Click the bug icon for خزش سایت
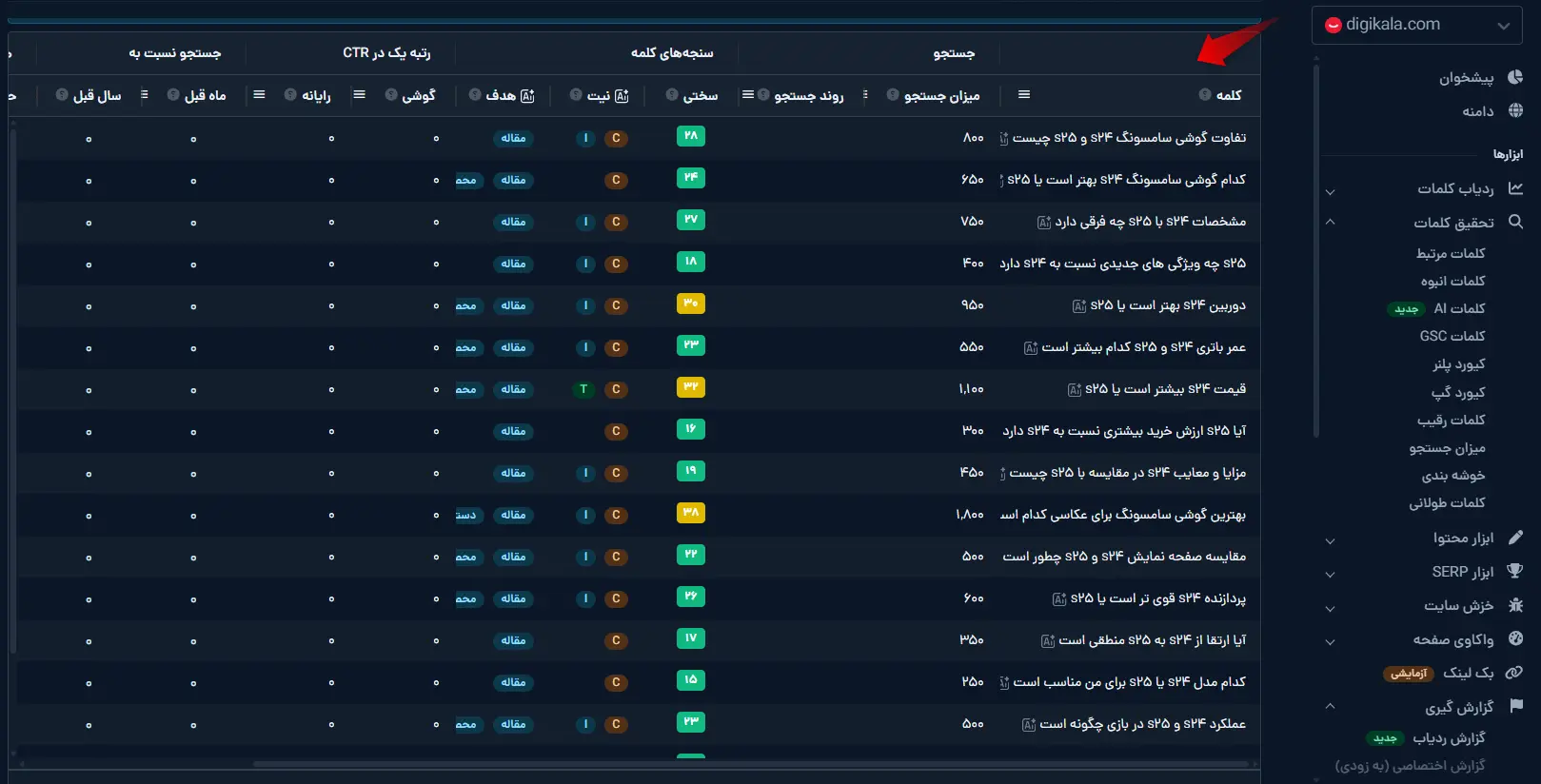 tap(1515, 605)
